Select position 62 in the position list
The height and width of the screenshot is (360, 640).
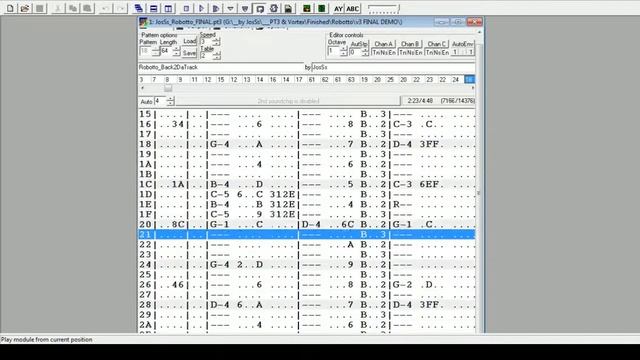[325, 80]
